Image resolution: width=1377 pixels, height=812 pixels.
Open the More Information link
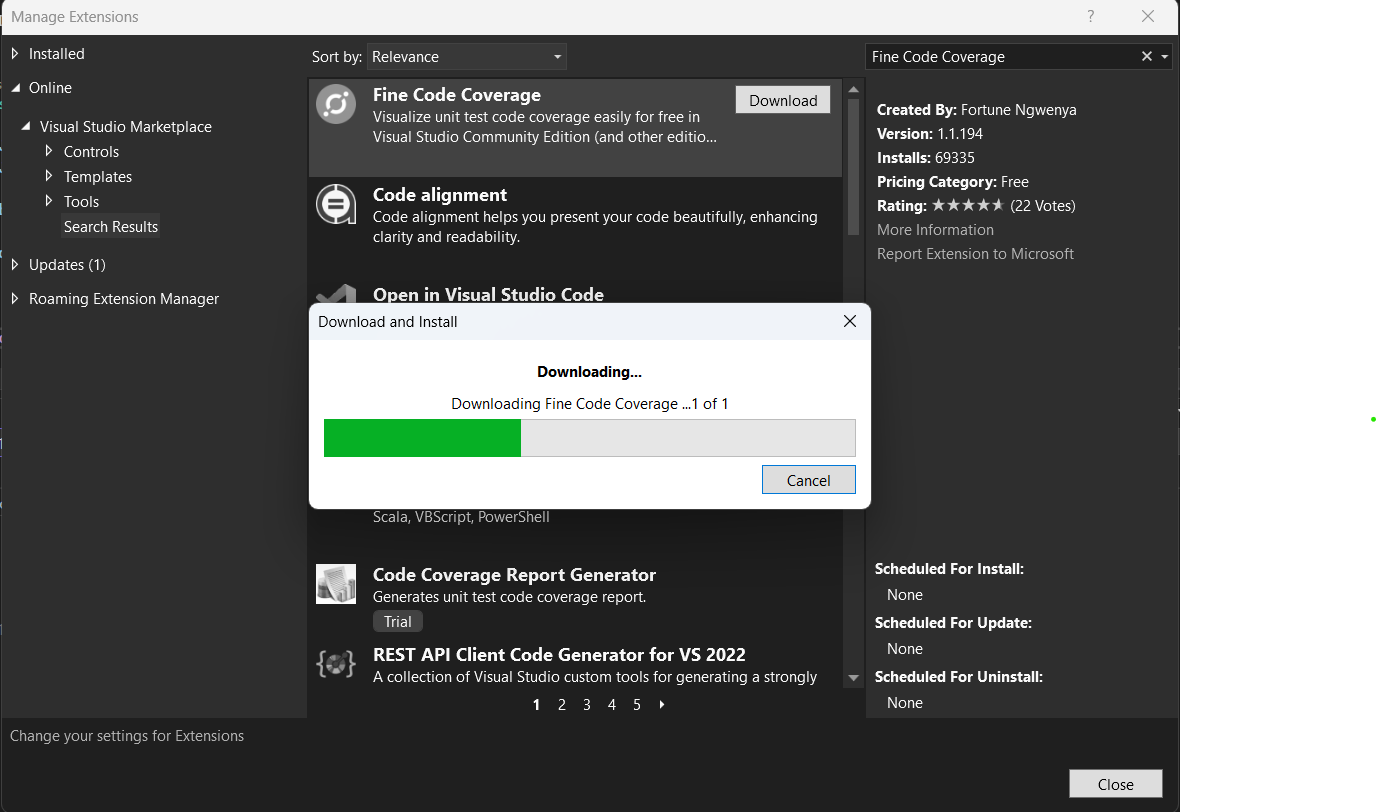pos(935,230)
